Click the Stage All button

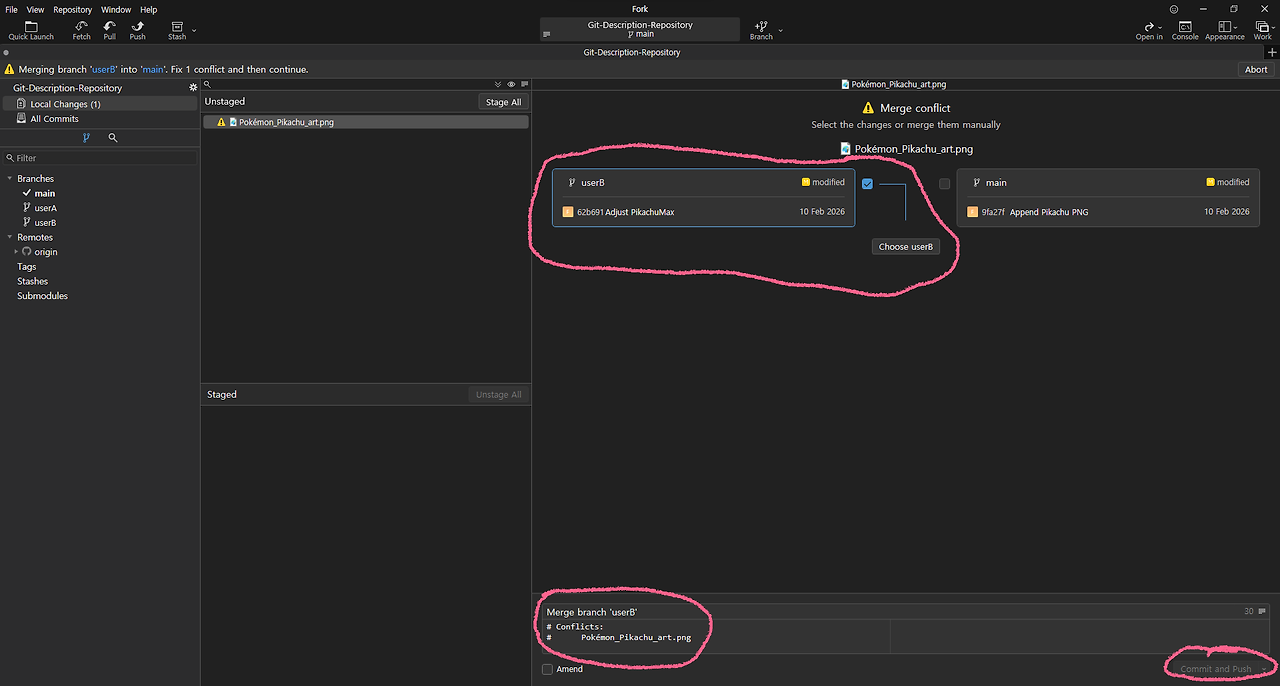503,102
